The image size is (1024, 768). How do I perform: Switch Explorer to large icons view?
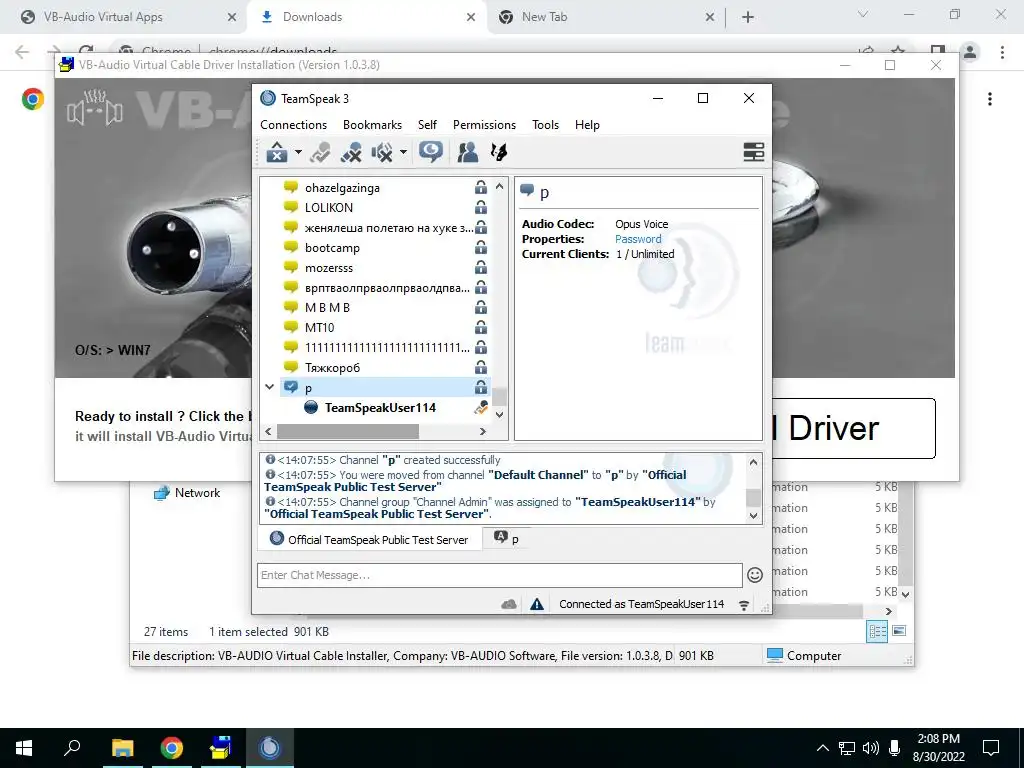pos(899,631)
